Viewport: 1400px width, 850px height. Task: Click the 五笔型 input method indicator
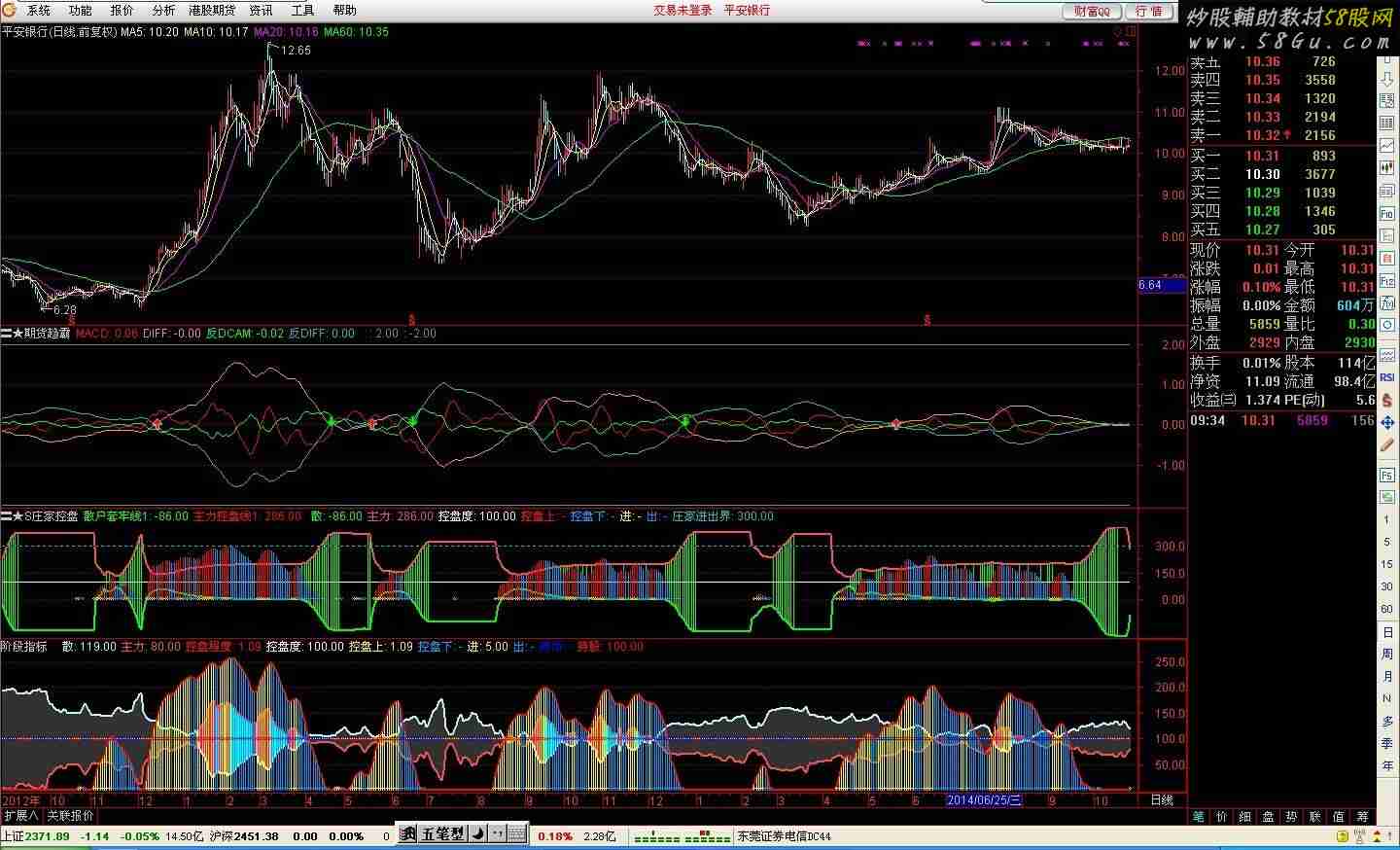pyautogui.click(x=443, y=834)
